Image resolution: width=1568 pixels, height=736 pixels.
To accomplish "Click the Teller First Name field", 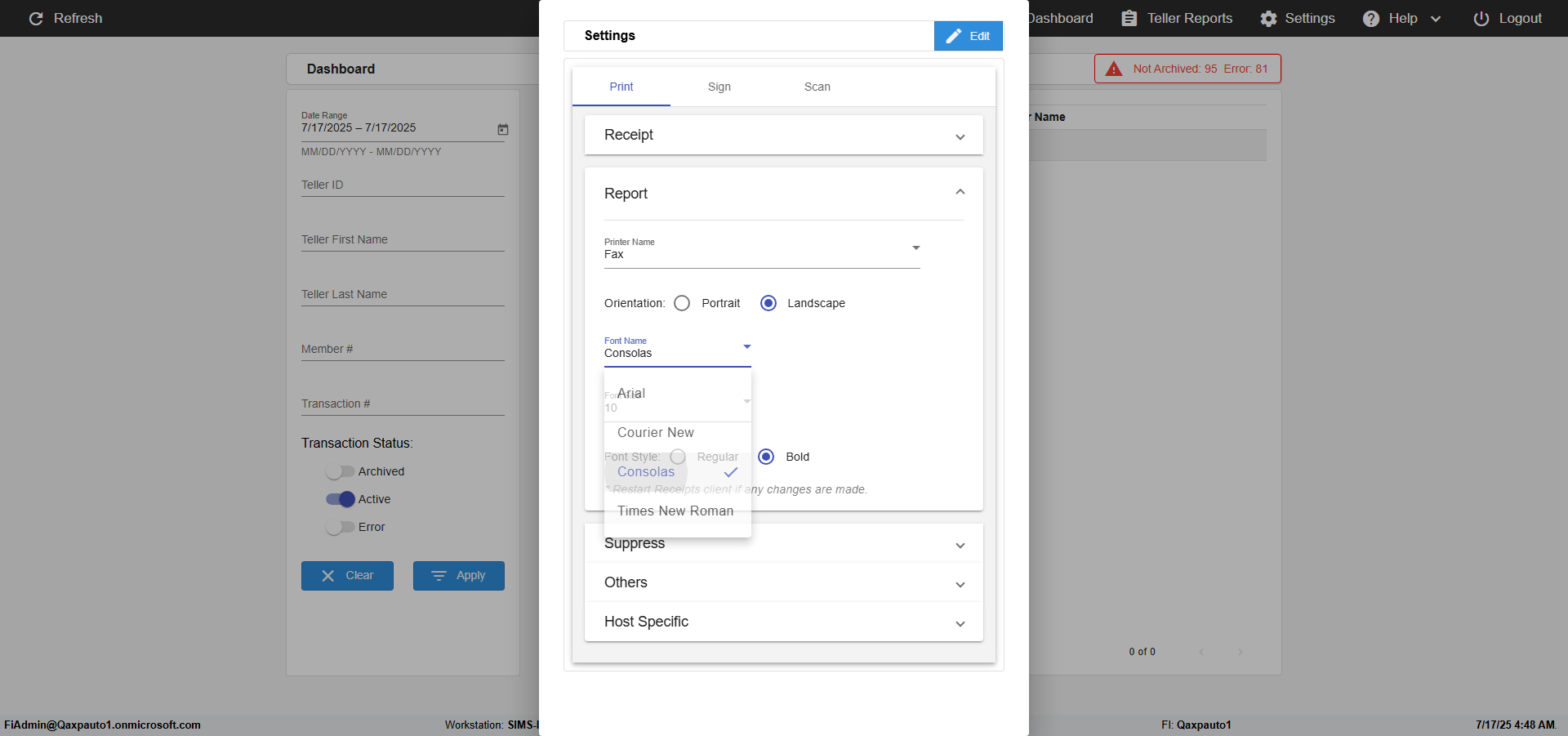I will pyautogui.click(x=403, y=239).
